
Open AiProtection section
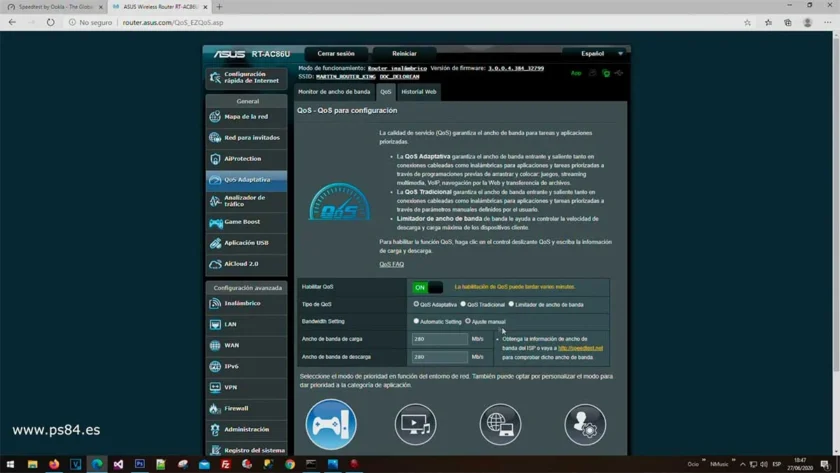coord(246,159)
